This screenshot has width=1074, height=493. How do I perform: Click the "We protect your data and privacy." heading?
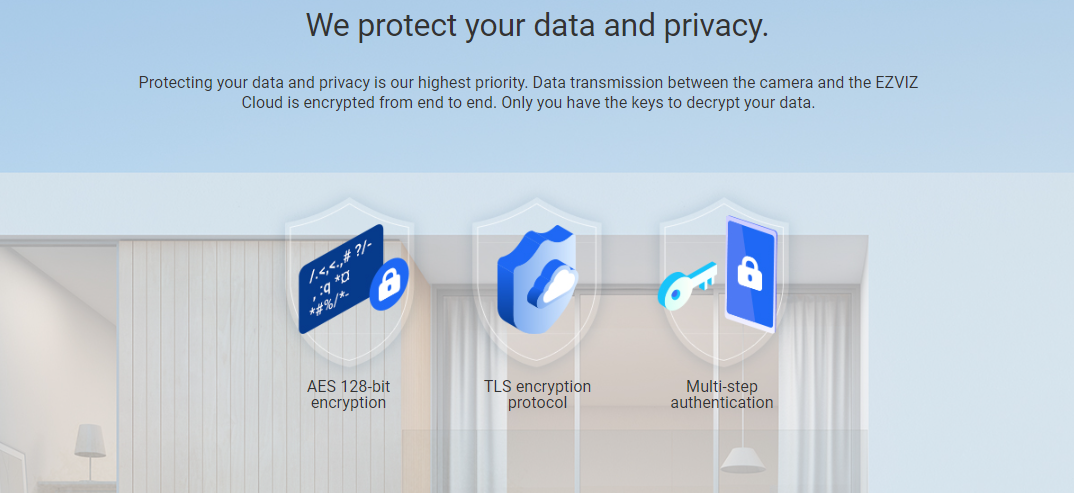[x=537, y=25]
